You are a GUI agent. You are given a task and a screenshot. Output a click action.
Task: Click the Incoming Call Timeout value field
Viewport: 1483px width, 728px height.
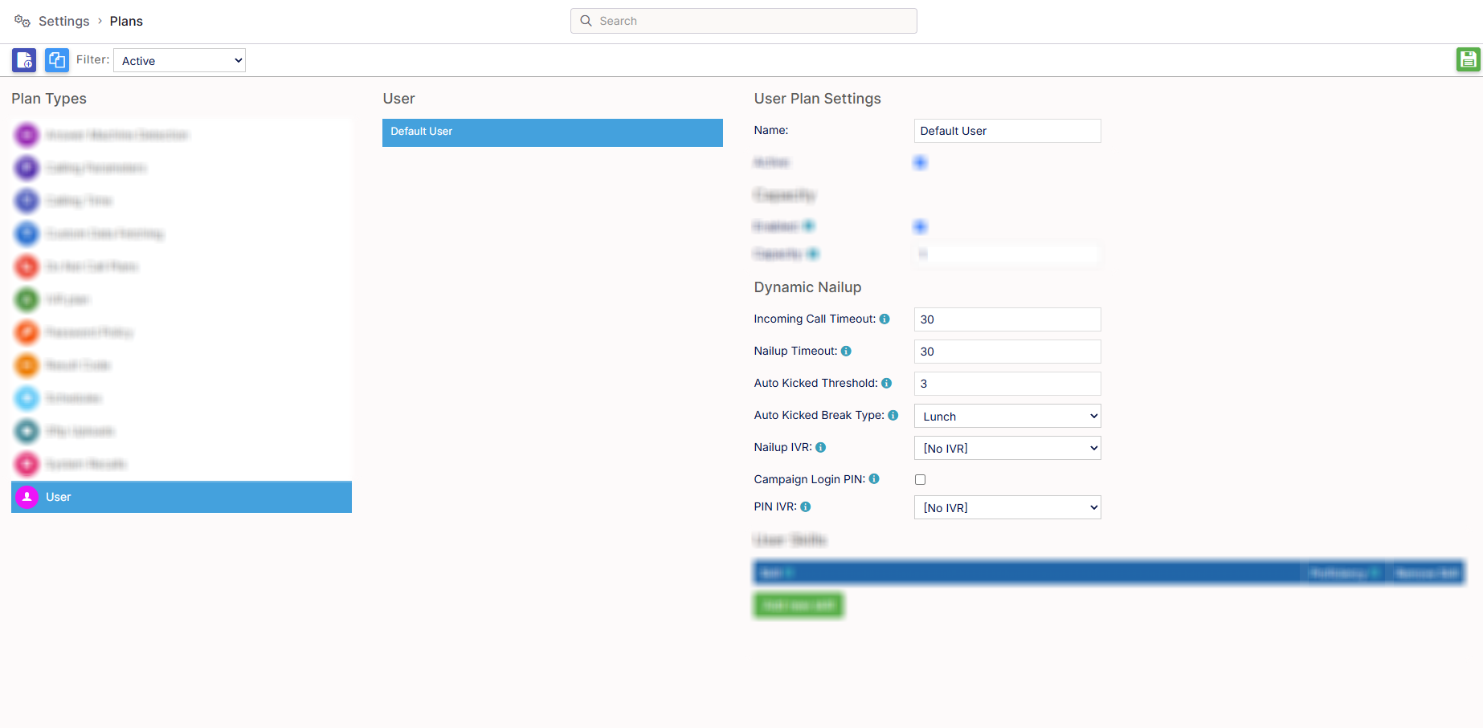click(x=1007, y=320)
